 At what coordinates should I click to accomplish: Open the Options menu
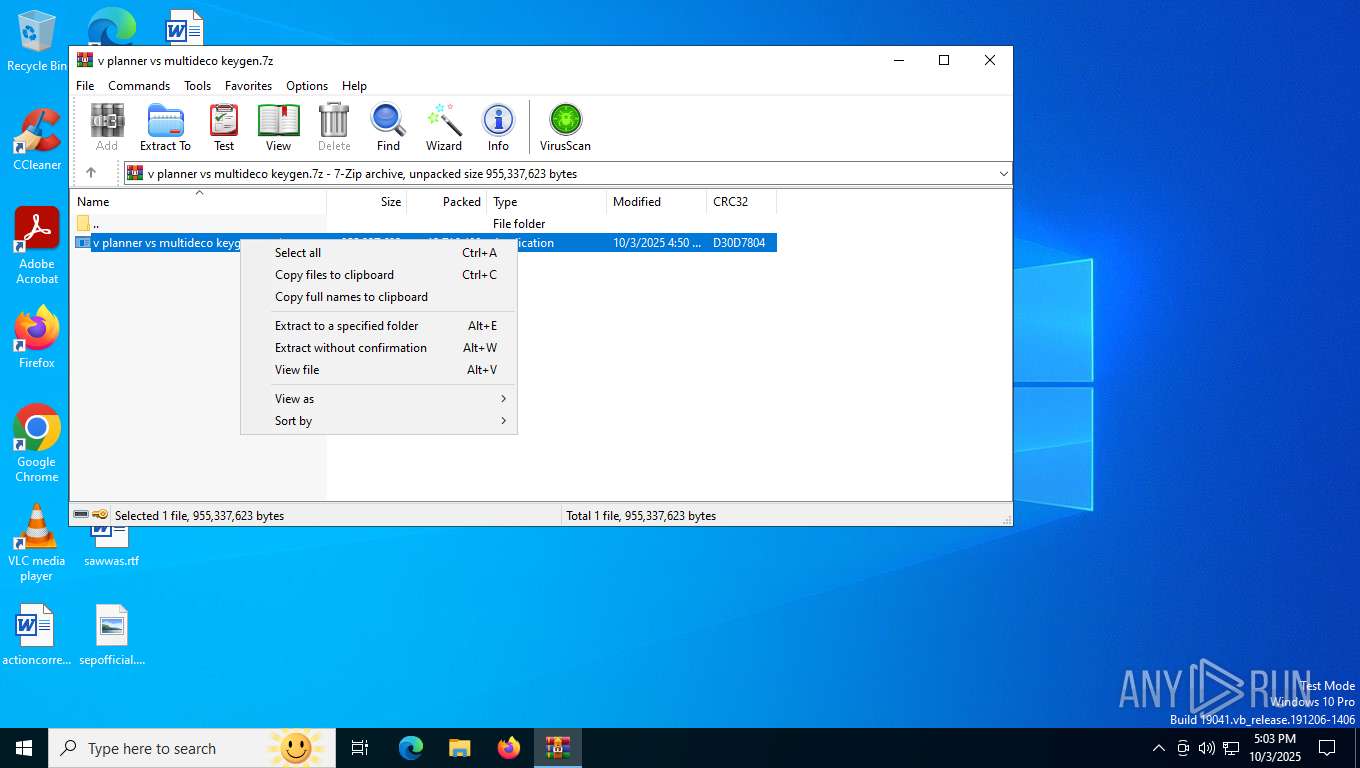(x=307, y=86)
